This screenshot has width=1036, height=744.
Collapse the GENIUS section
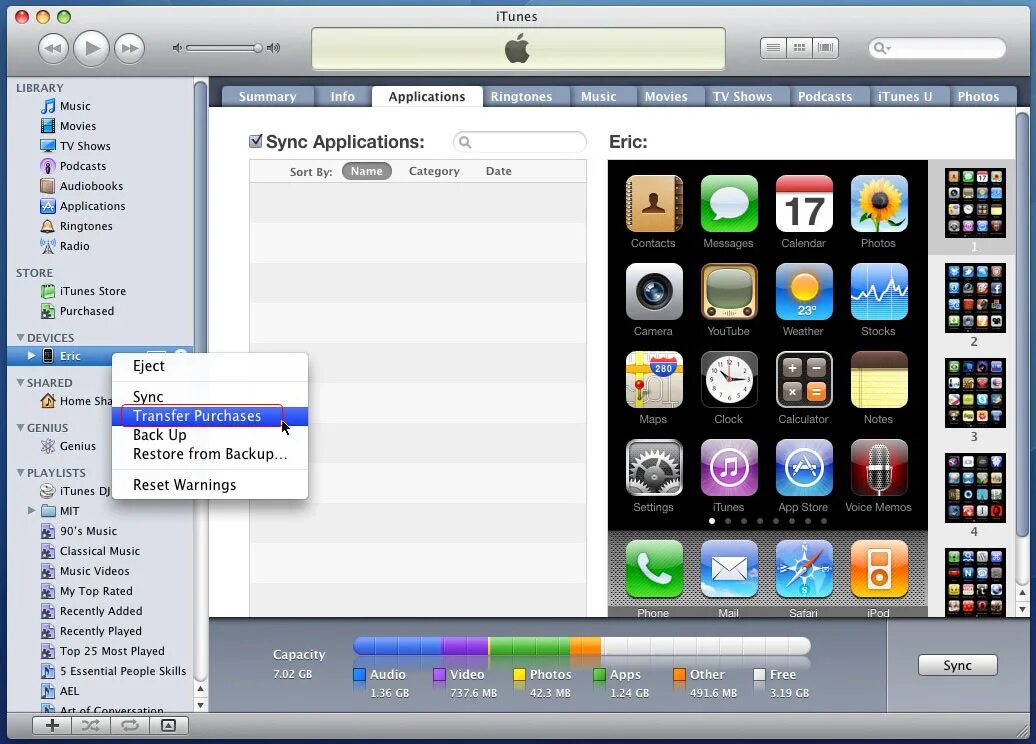20,428
